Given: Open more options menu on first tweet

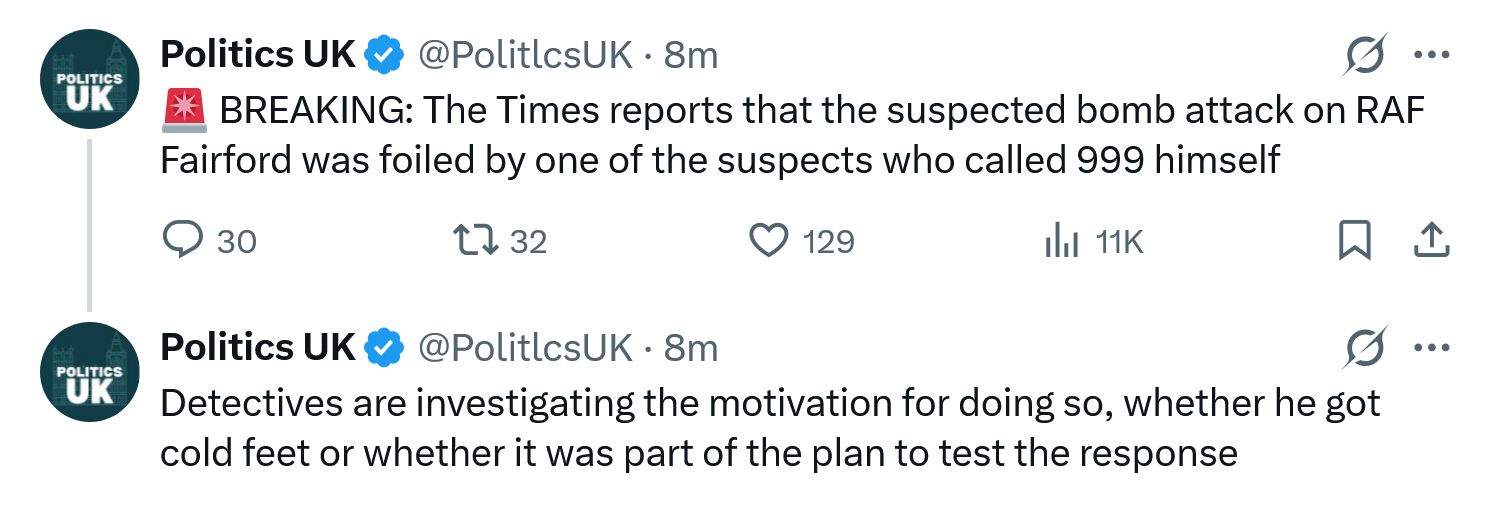Looking at the screenshot, I should point(1432,55).
